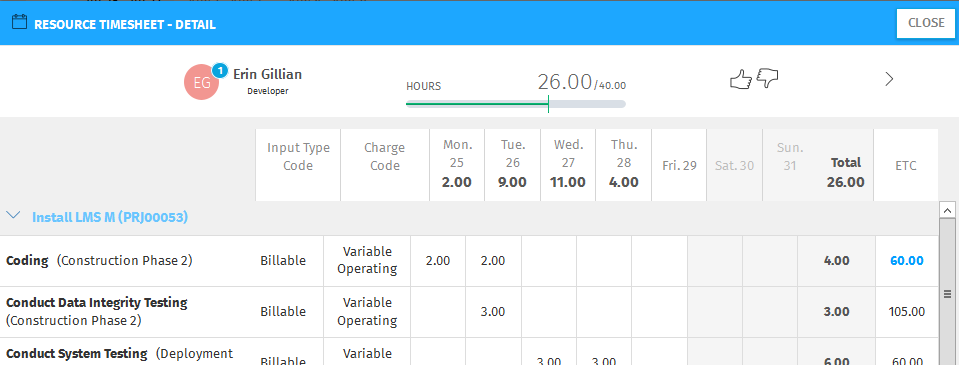Select the Sun. 31 column header
Viewport: 959px width, 368px height.
pos(790,165)
